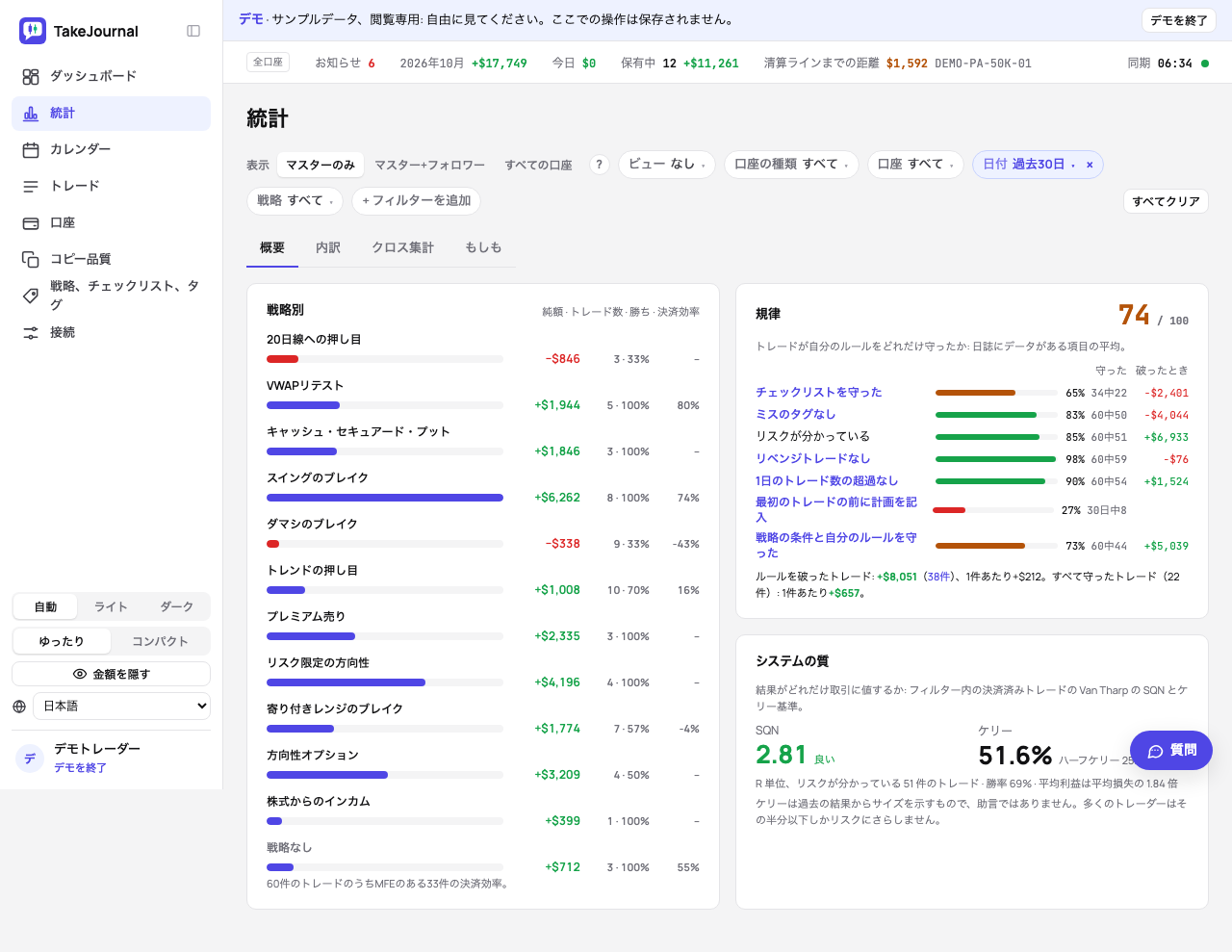Image resolution: width=1232 pixels, height=952 pixels.
Task: Select the 概要 tab
Action: coord(272,247)
